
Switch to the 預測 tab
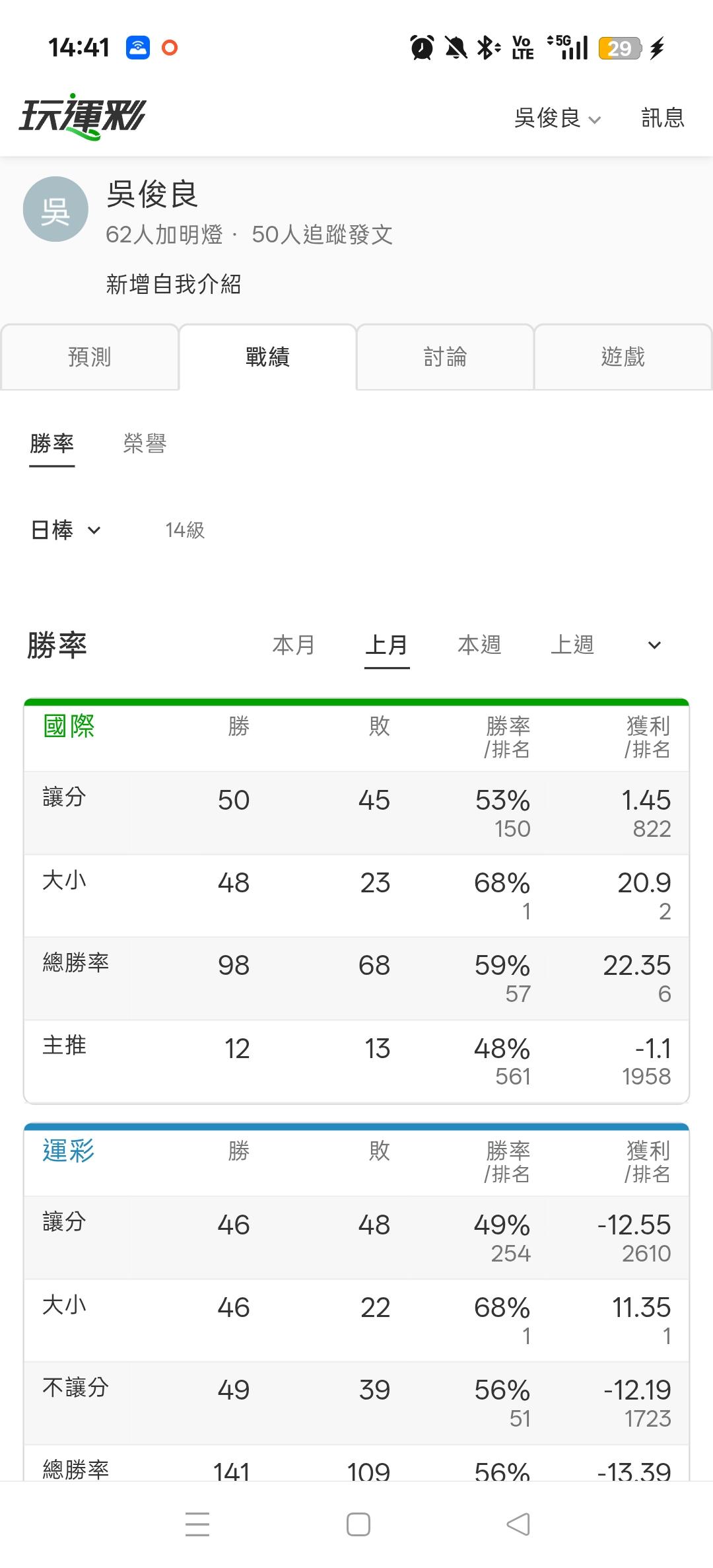pyautogui.click(x=90, y=357)
